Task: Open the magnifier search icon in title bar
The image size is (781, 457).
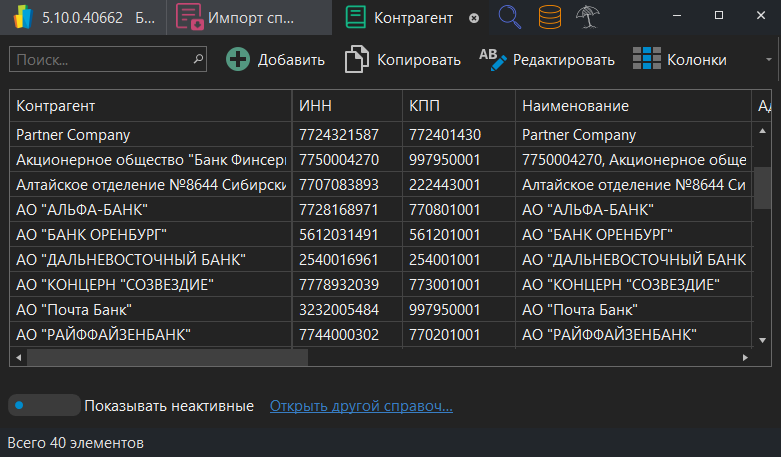Action: [x=510, y=17]
